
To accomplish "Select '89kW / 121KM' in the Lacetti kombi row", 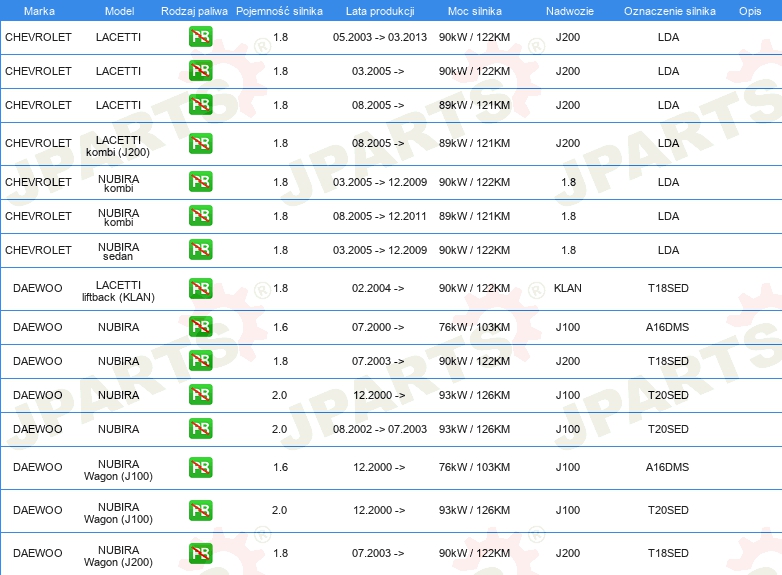I will pos(474,143).
